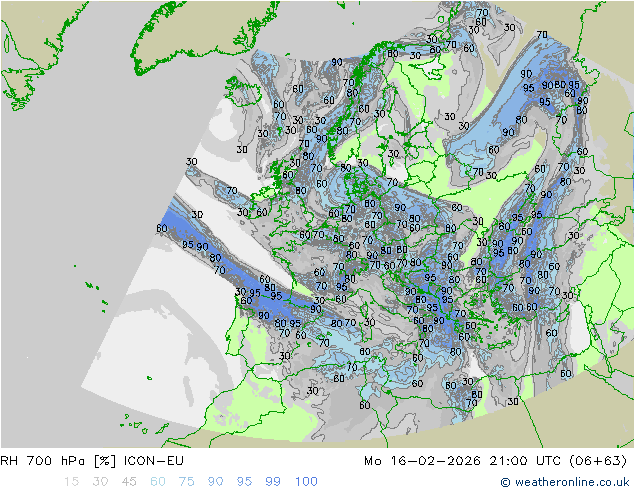Click the forecast date 'Mo 16-02-2026 21:00 UTC'
The width and height of the screenshot is (634, 490).
click(x=462, y=460)
